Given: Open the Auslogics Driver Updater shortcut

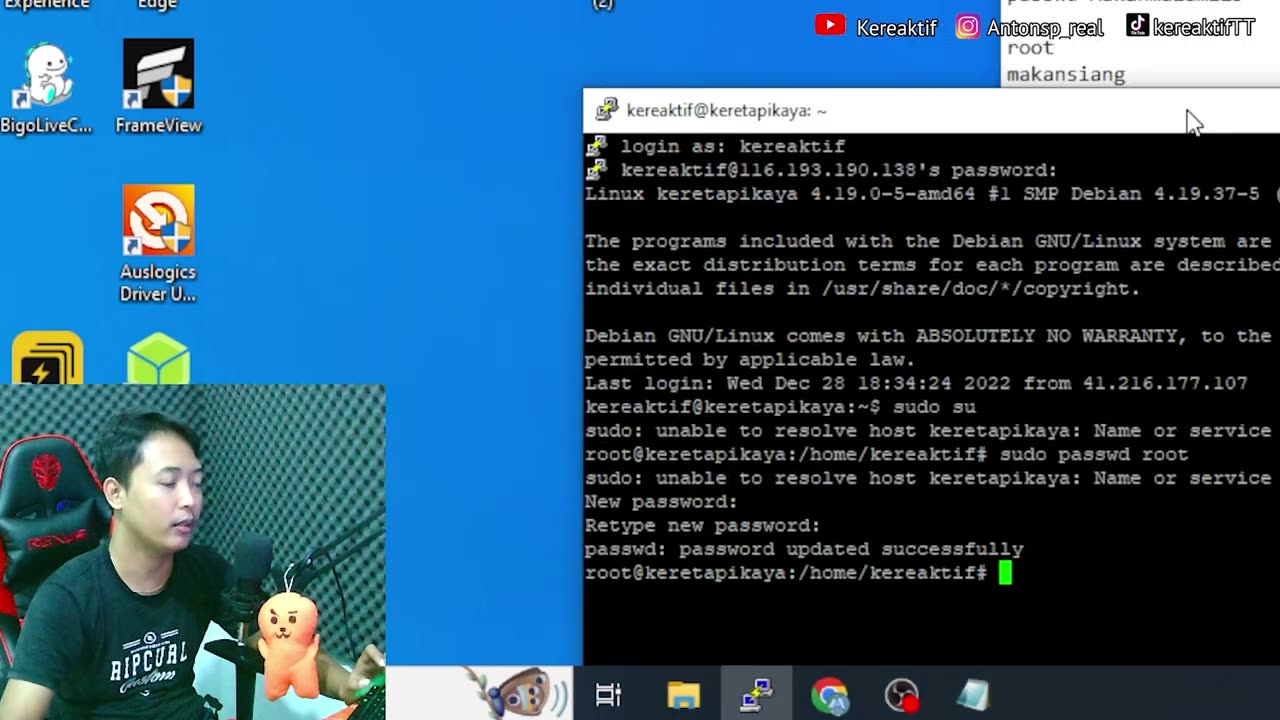Looking at the screenshot, I should click(x=158, y=244).
